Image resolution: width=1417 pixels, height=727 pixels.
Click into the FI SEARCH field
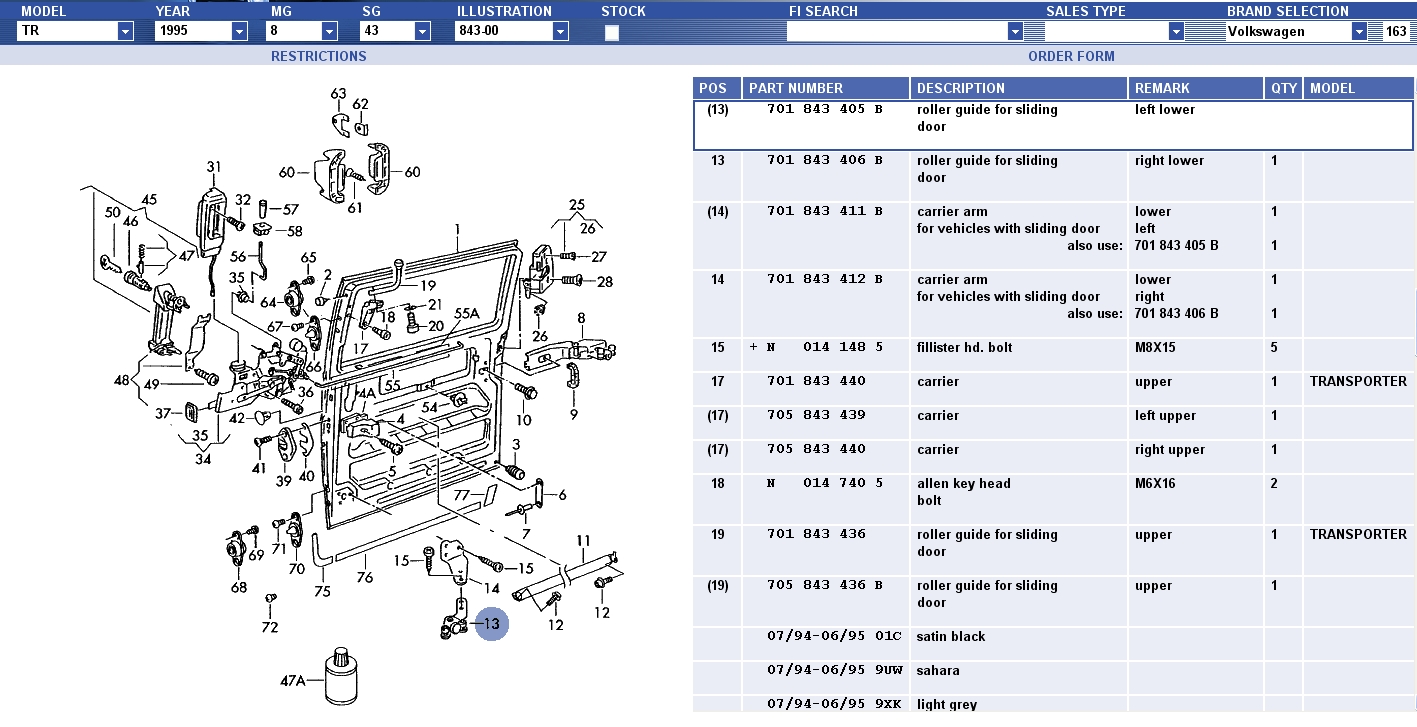coord(897,31)
